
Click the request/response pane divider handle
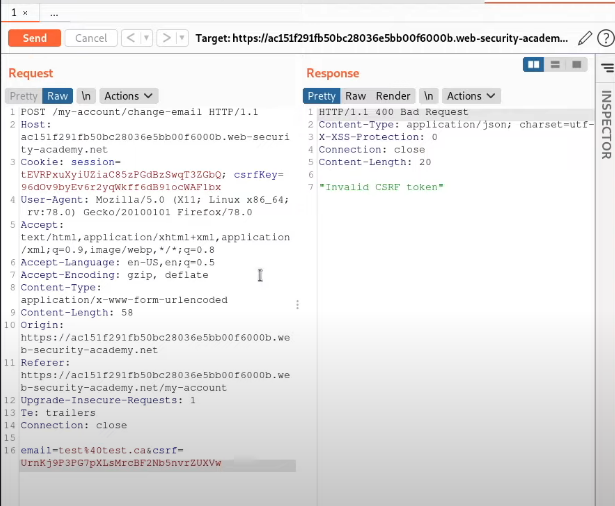[298, 304]
